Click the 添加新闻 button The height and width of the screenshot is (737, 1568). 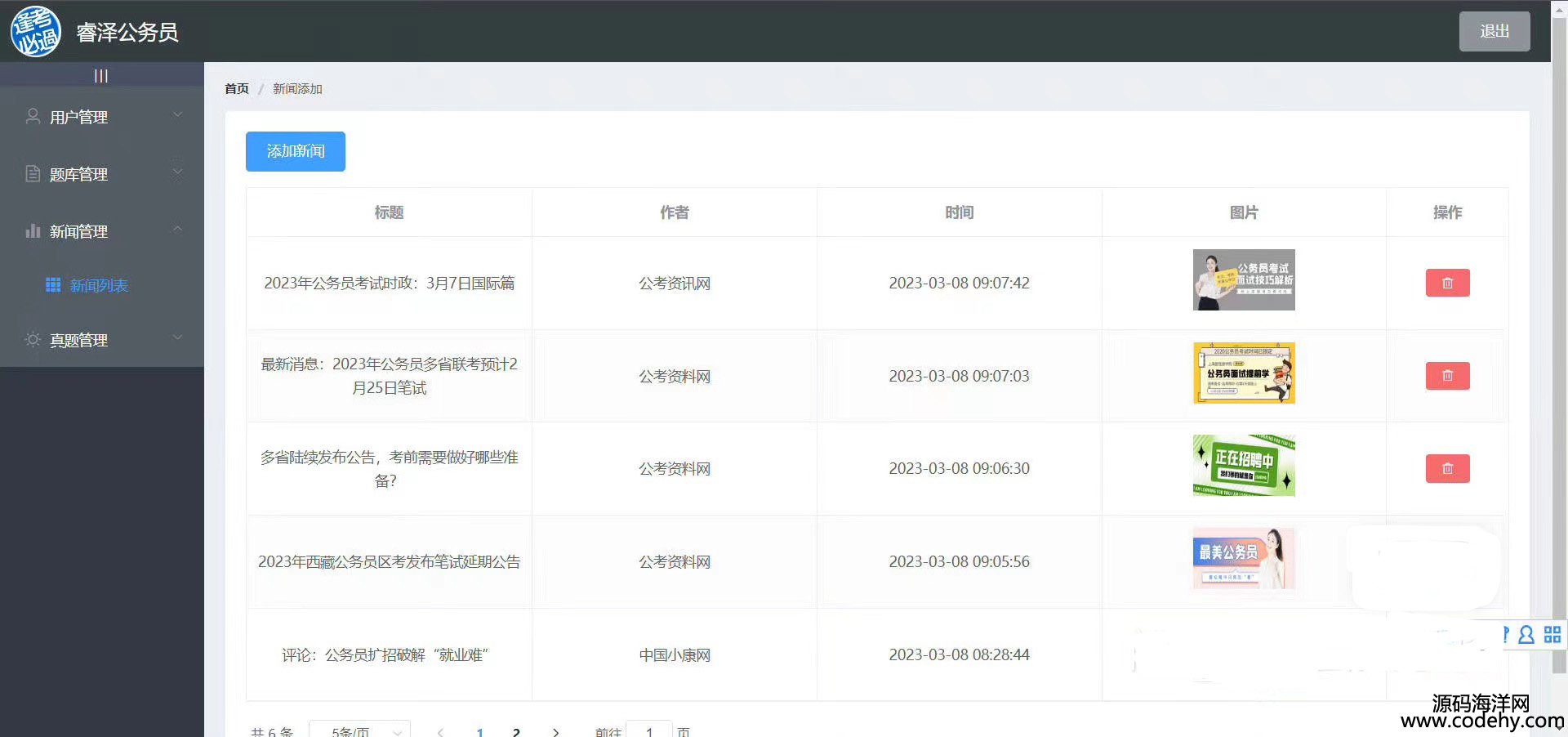pyautogui.click(x=296, y=151)
